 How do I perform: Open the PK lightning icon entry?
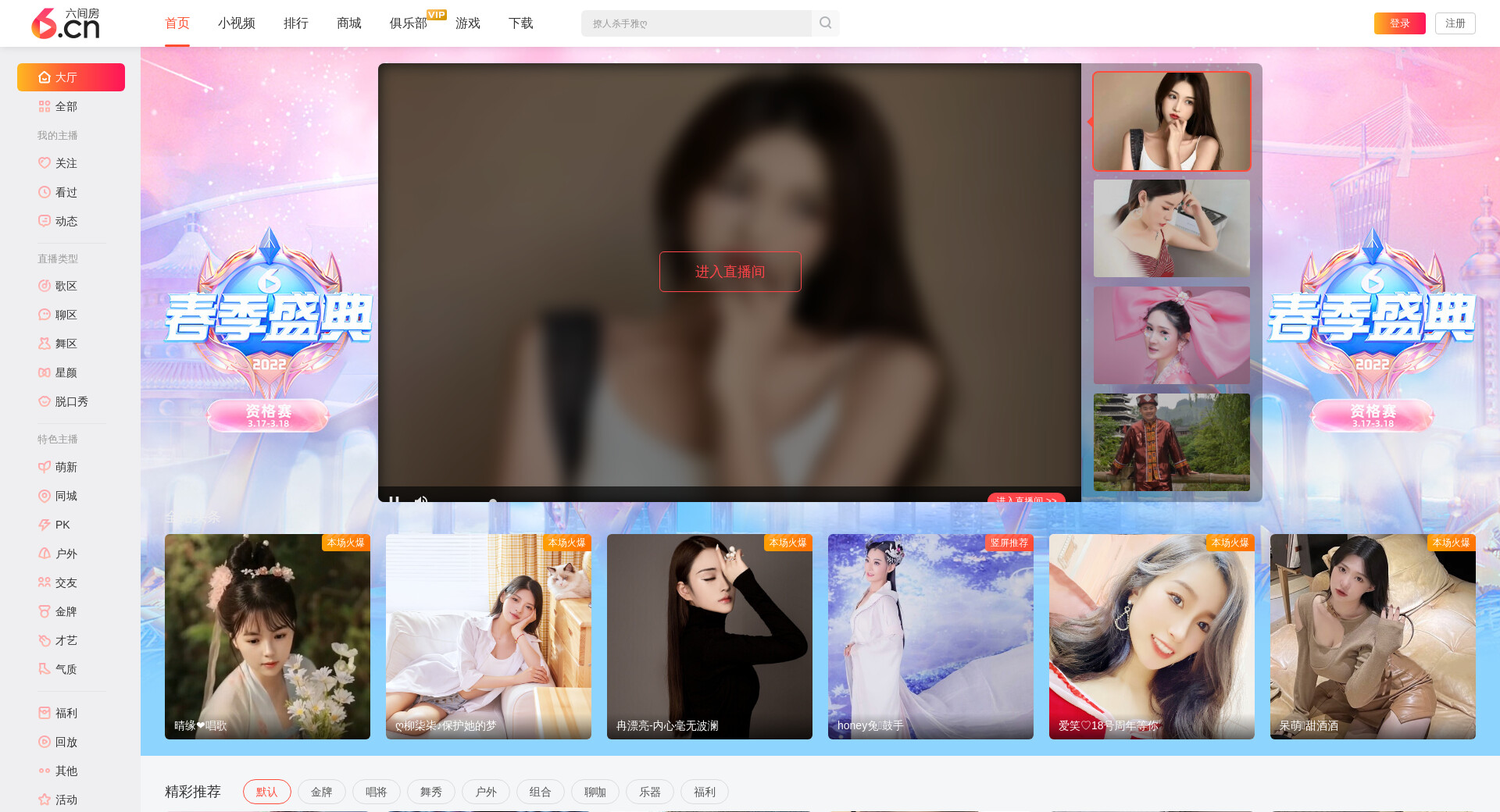pos(45,525)
